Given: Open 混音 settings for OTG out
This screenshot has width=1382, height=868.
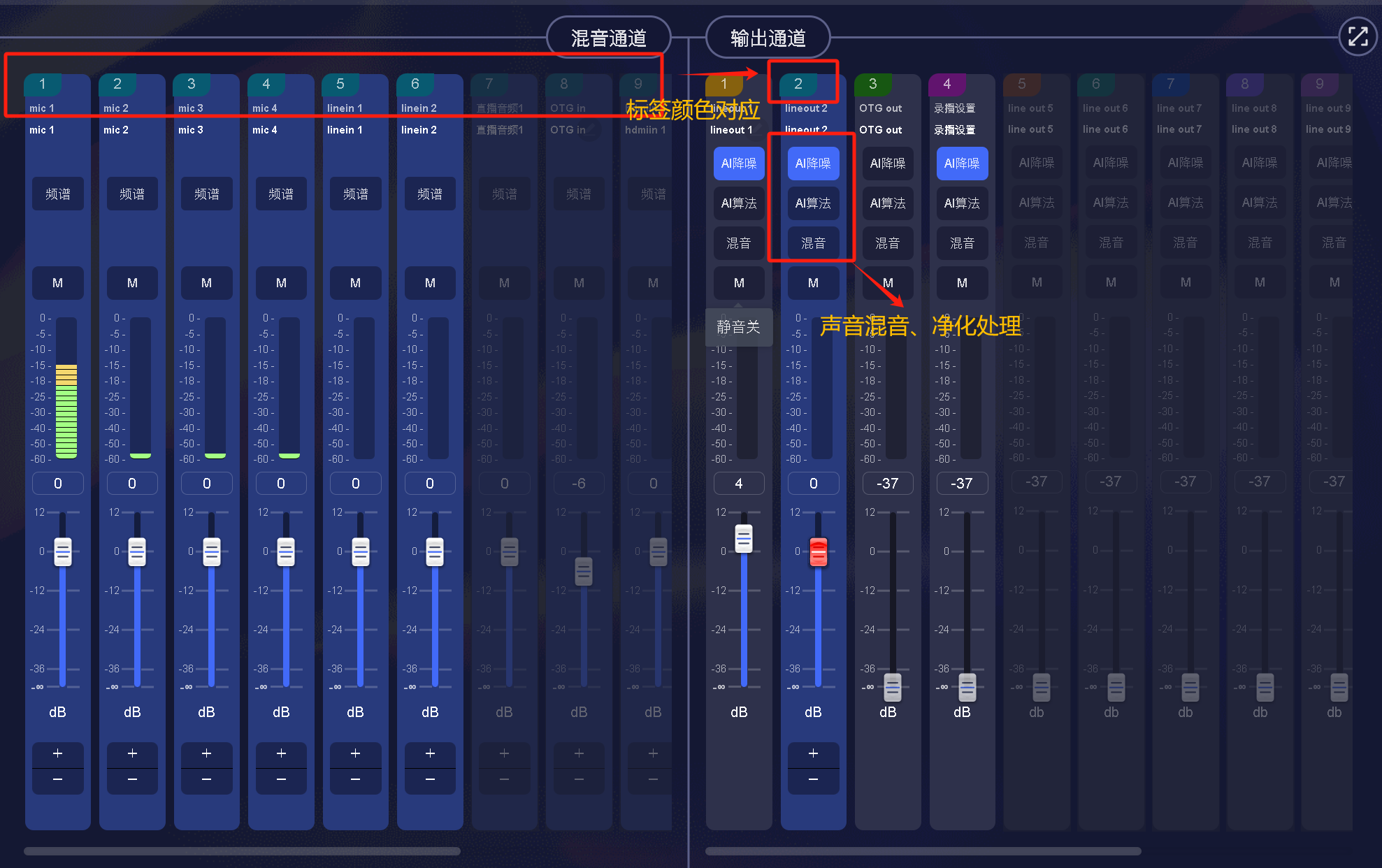Looking at the screenshot, I should click(x=888, y=243).
